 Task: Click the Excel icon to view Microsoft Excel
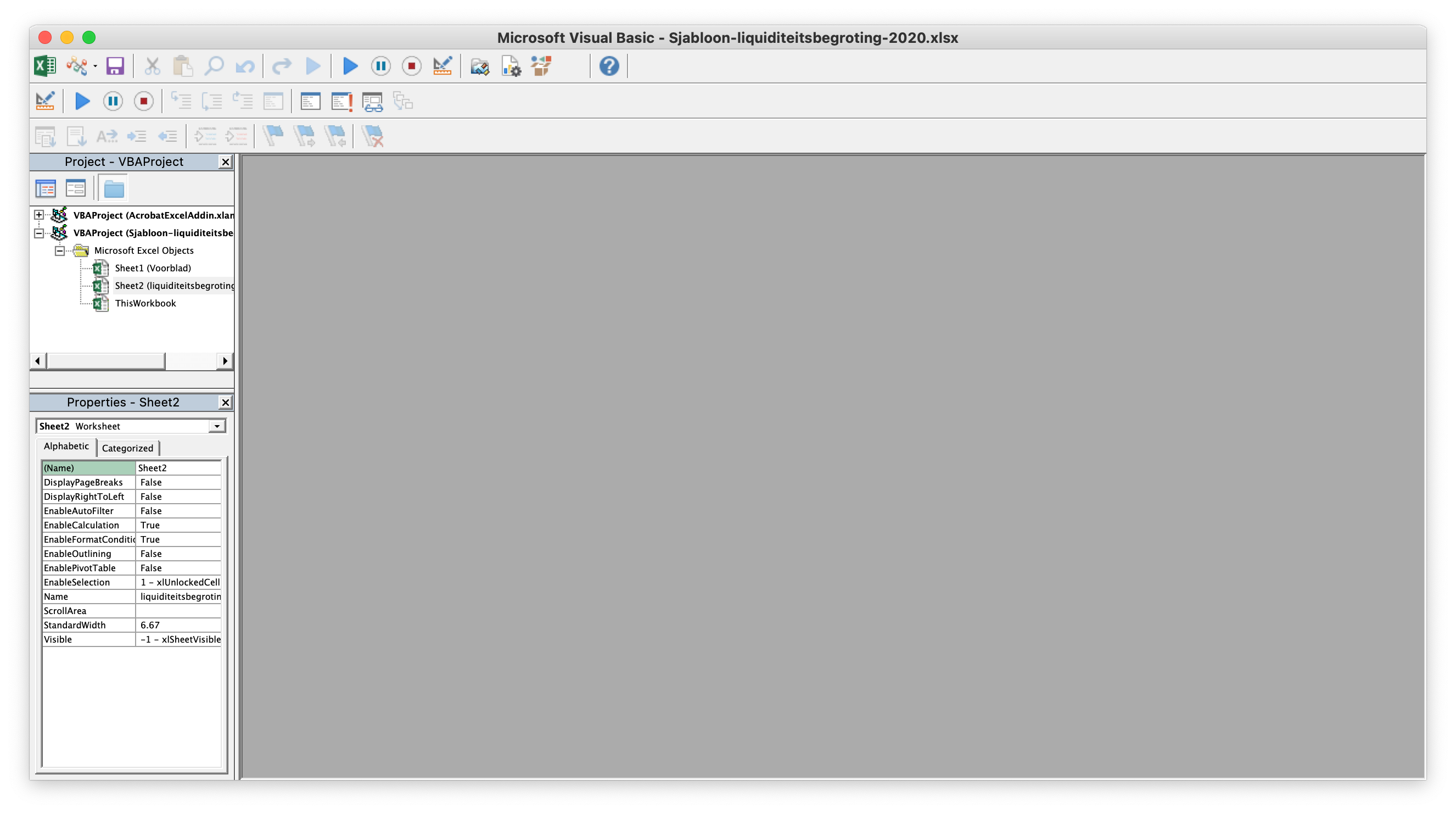[44, 66]
